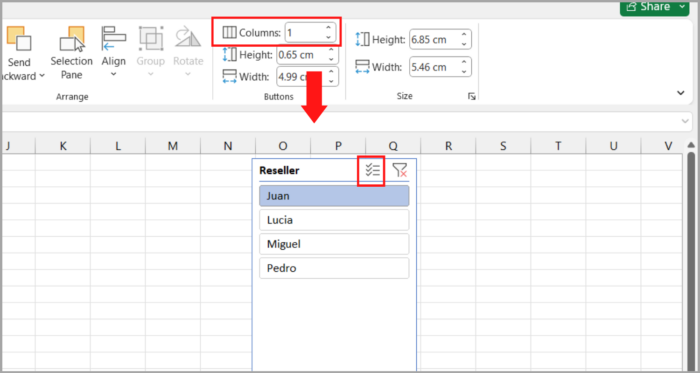The height and width of the screenshot is (373, 700).
Task: Open the Selection Pane
Action: click(x=71, y=53)
